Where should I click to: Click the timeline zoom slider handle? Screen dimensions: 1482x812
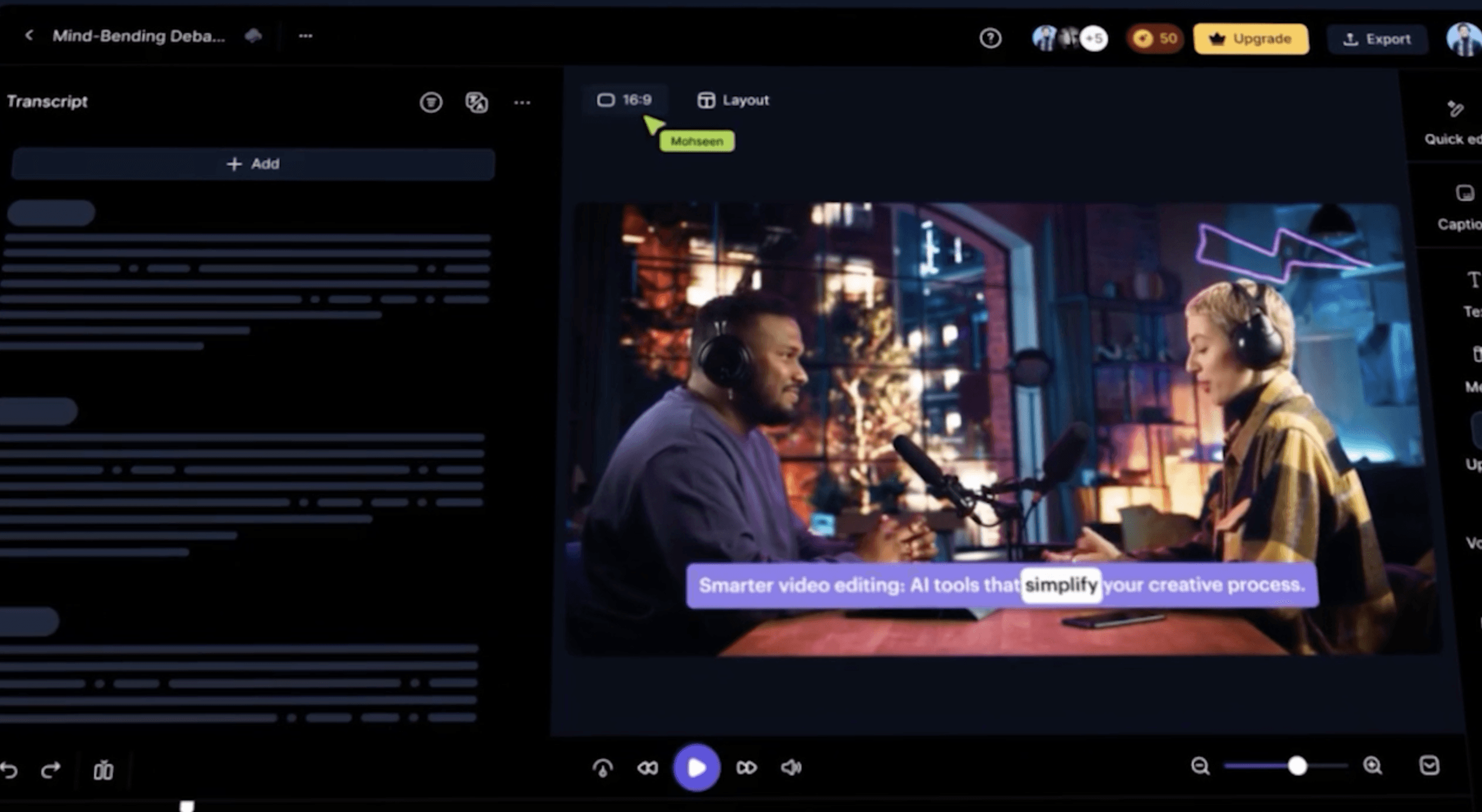(x=1297, y=766)
